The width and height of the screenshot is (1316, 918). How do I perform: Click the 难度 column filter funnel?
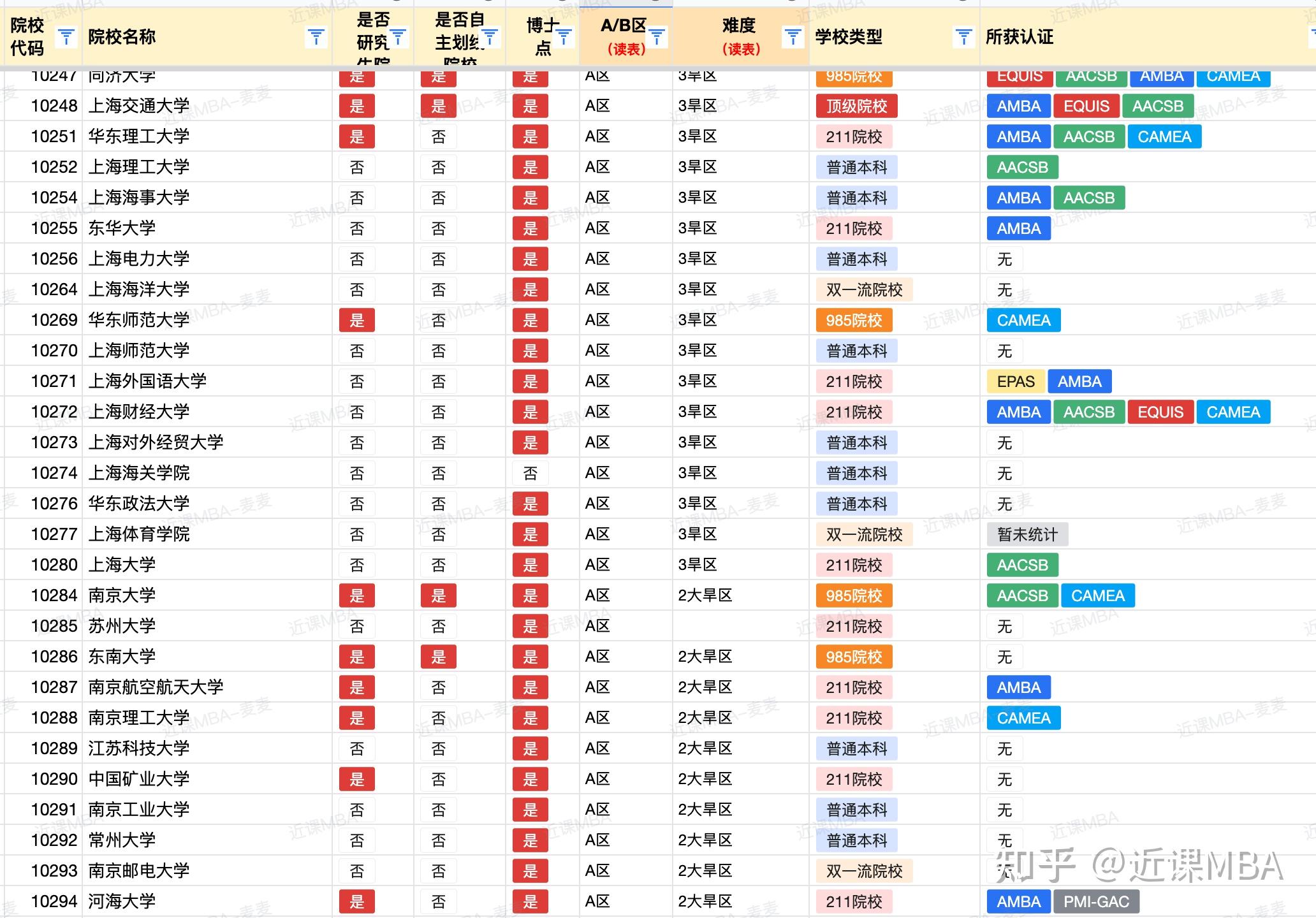pyautogui.click(x=793, y=36)
